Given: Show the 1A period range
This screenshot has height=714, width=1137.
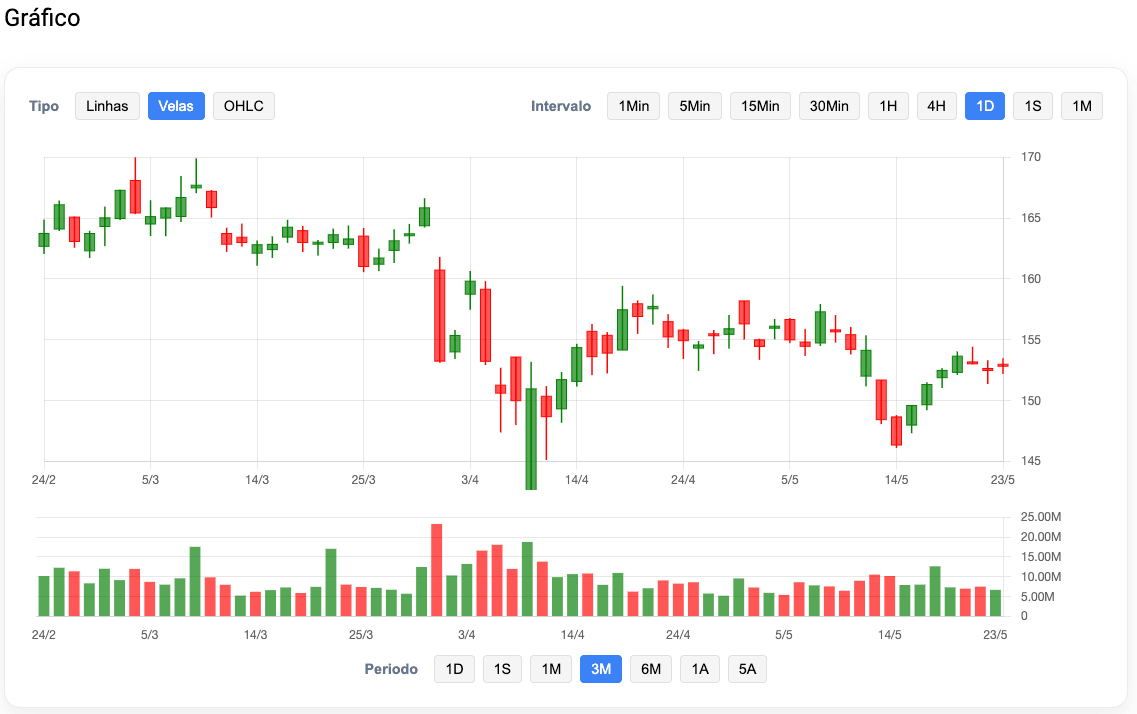Looking at the screenshot, I should [x=700, y=669].
